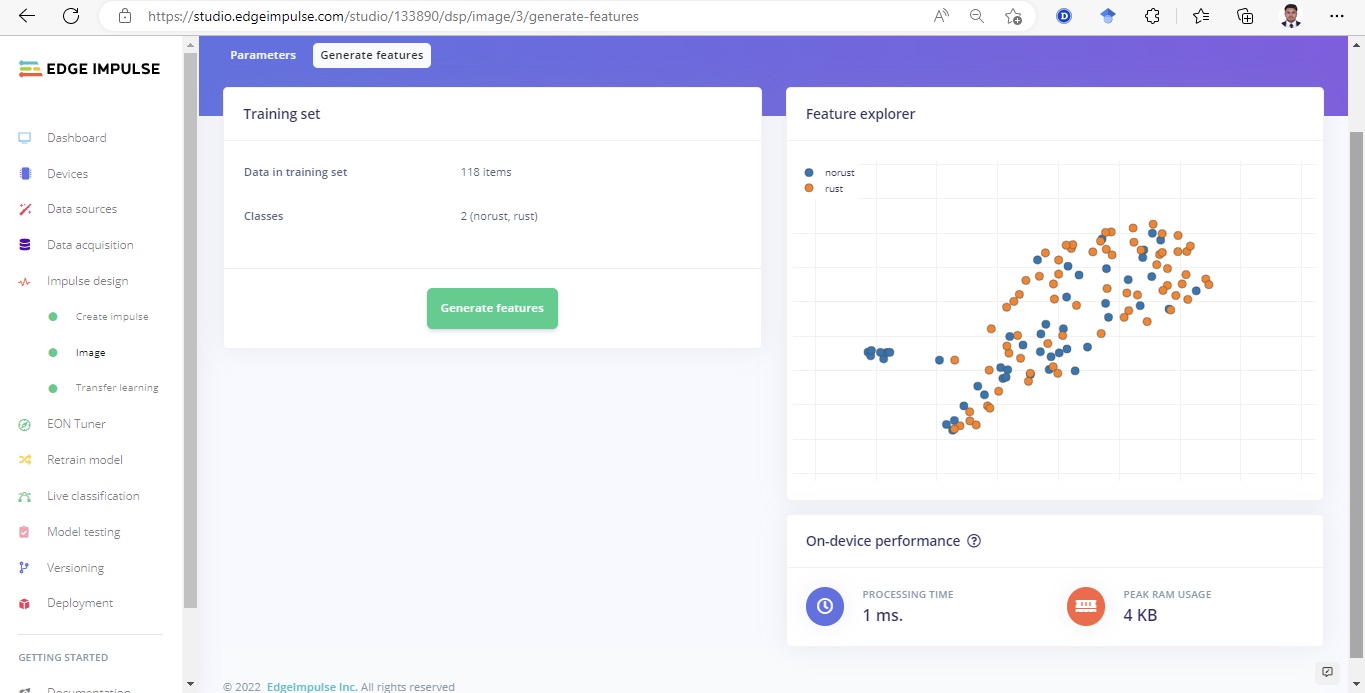Open Transfer learning in the sidebar
This screenshot has width=1365, height=693.
[117, 388]
